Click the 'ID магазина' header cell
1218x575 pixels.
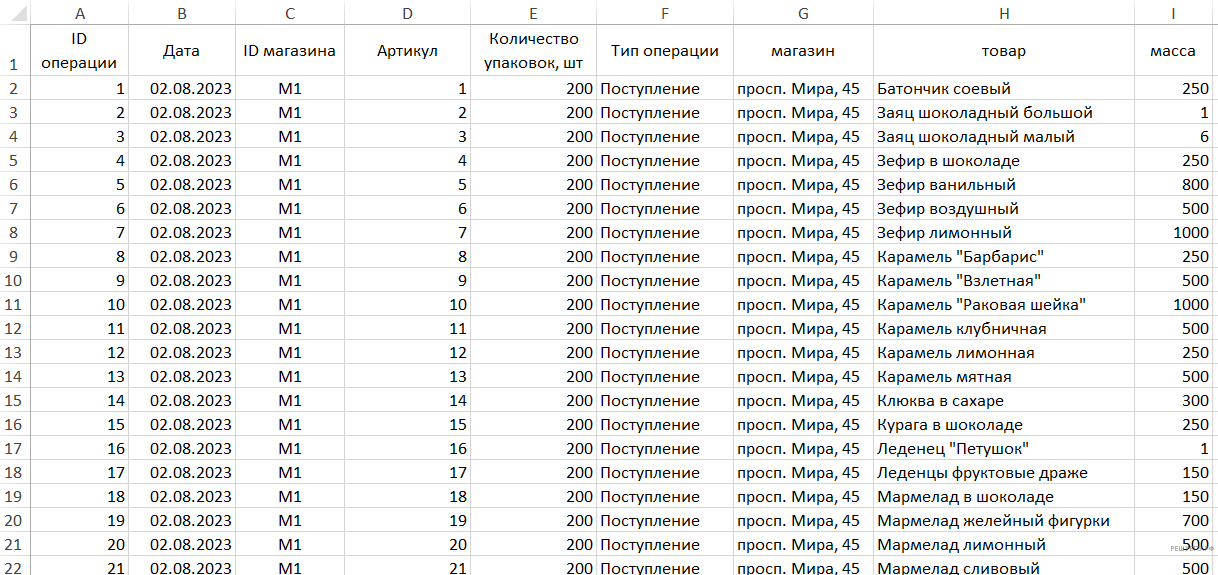click(289, 51)
